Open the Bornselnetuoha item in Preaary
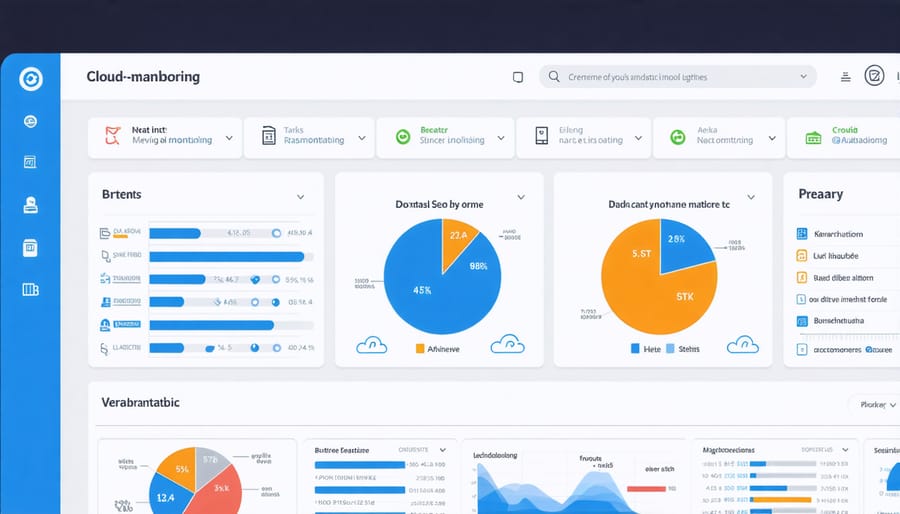Image resolution: width=900 pixels, height=514 pixels. coord(839,321)
